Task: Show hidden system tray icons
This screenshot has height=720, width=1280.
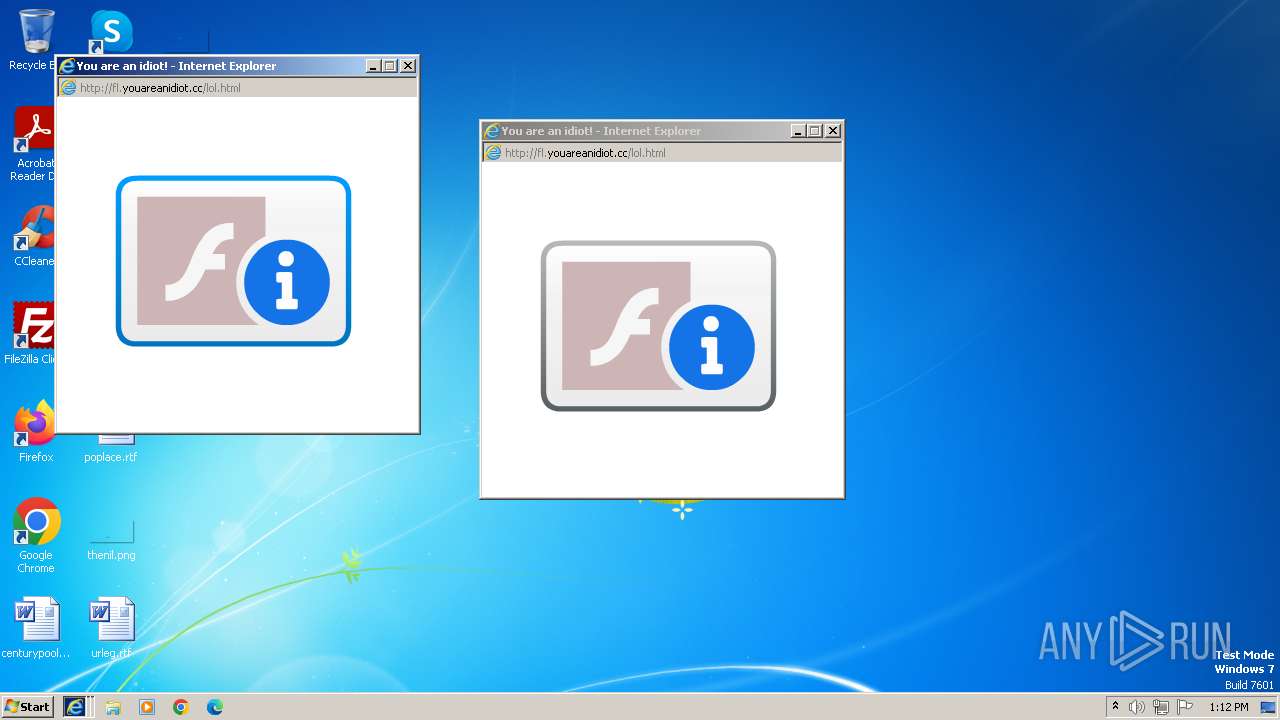Action: click(x=1115, y=707)
